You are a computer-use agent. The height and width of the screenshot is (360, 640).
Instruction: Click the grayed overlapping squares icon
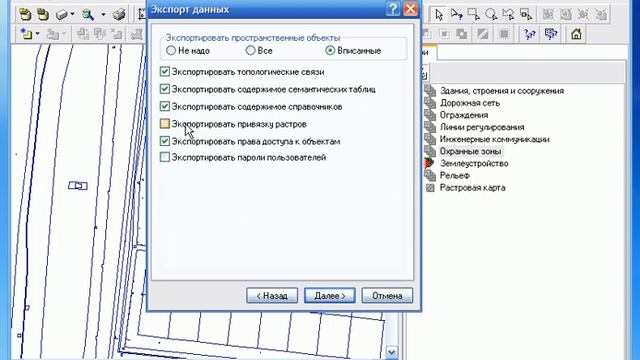pos(461,34)
